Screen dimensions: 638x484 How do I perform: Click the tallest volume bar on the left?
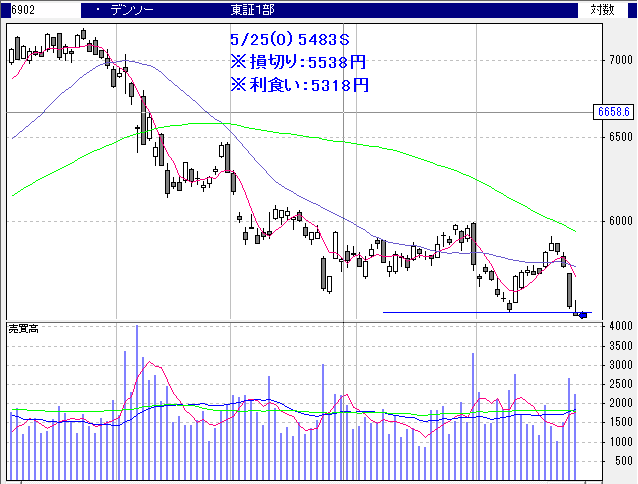pyautogui.click(x=137, y=400)
